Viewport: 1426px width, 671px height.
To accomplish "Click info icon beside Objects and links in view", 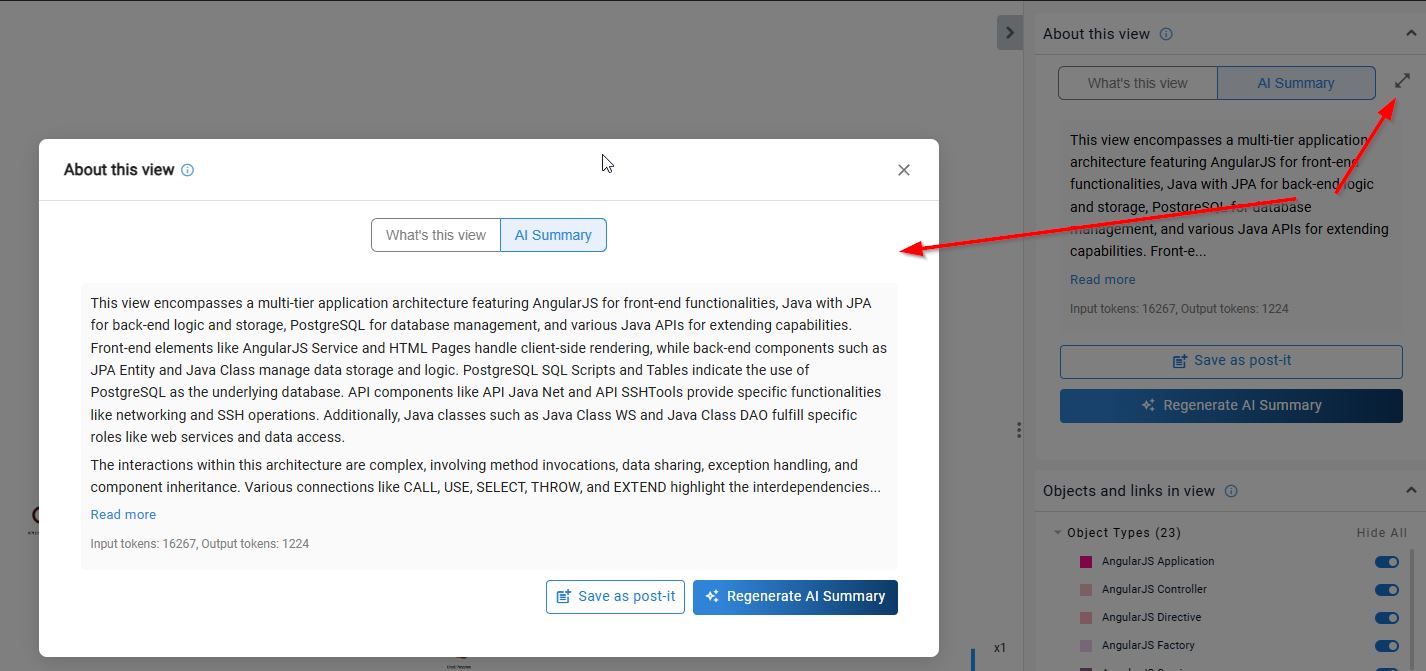I will 1231,491.
